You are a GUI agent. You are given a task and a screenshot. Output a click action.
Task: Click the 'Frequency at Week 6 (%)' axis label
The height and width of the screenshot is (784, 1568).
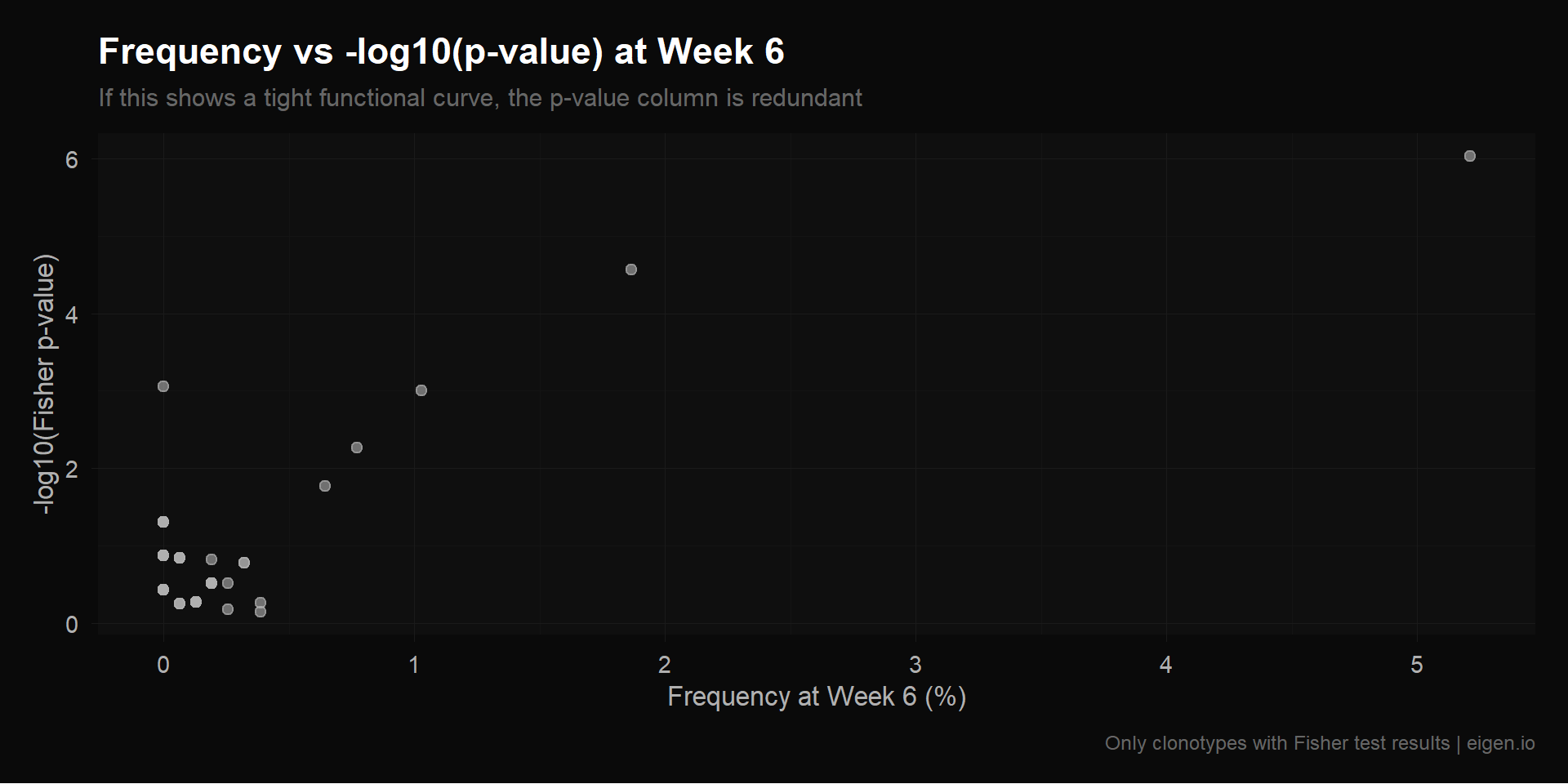coord(817,697)
